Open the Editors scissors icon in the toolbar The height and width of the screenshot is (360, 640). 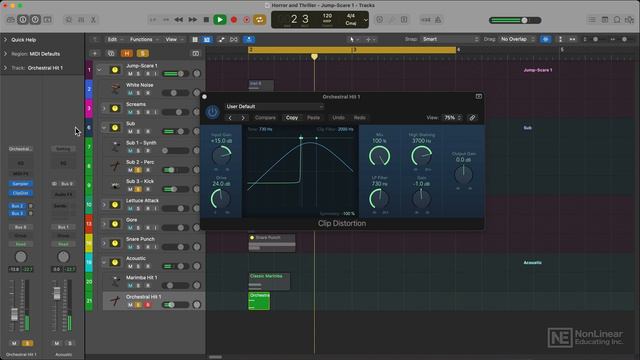[x=93, y=20]
